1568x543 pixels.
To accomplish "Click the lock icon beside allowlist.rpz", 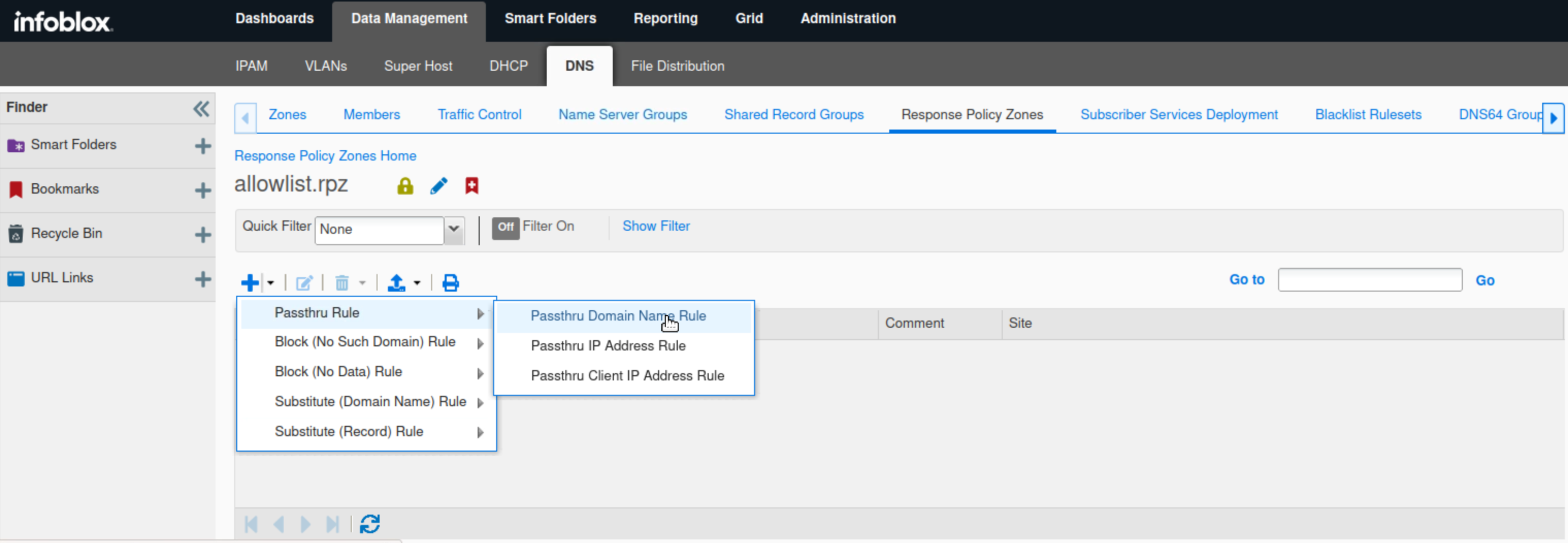I will (x=405, y=186).
